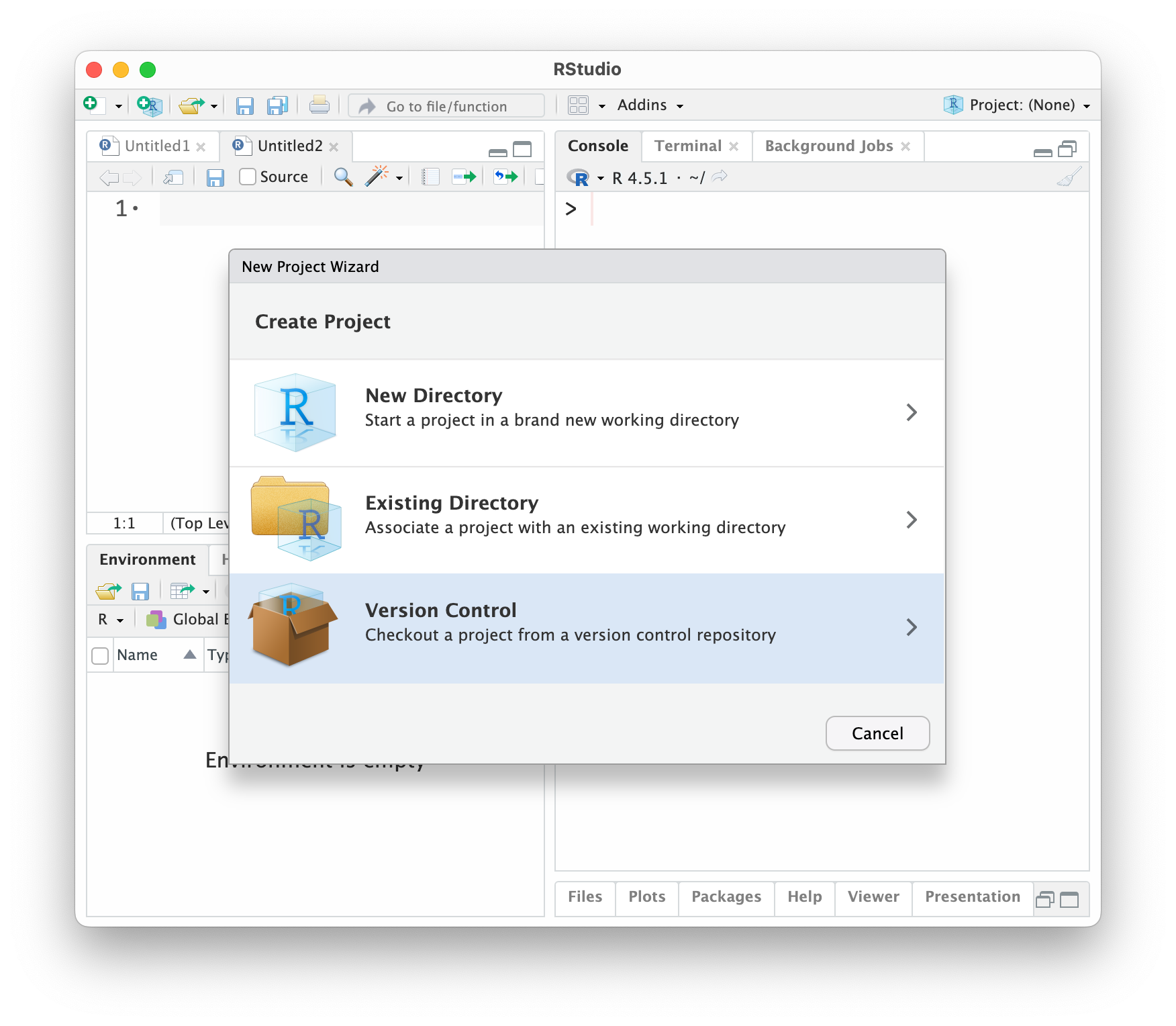Click the New File icon in toolbar

coord(91,105)
